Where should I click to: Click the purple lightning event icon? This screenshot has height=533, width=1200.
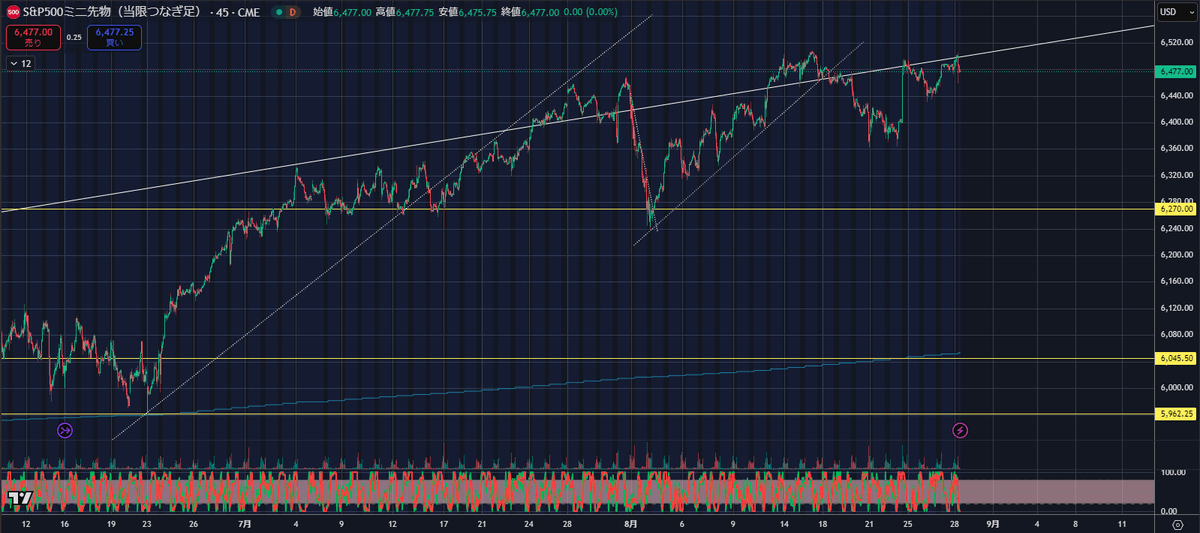pyautogui.click(x=960, y=430)
